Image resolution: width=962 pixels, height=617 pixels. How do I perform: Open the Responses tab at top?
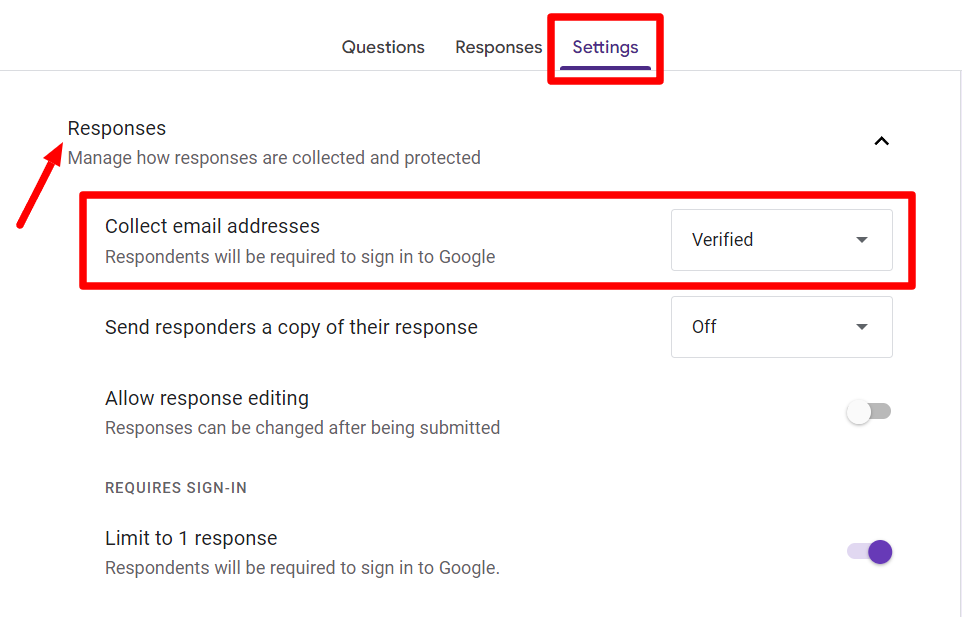498,47
